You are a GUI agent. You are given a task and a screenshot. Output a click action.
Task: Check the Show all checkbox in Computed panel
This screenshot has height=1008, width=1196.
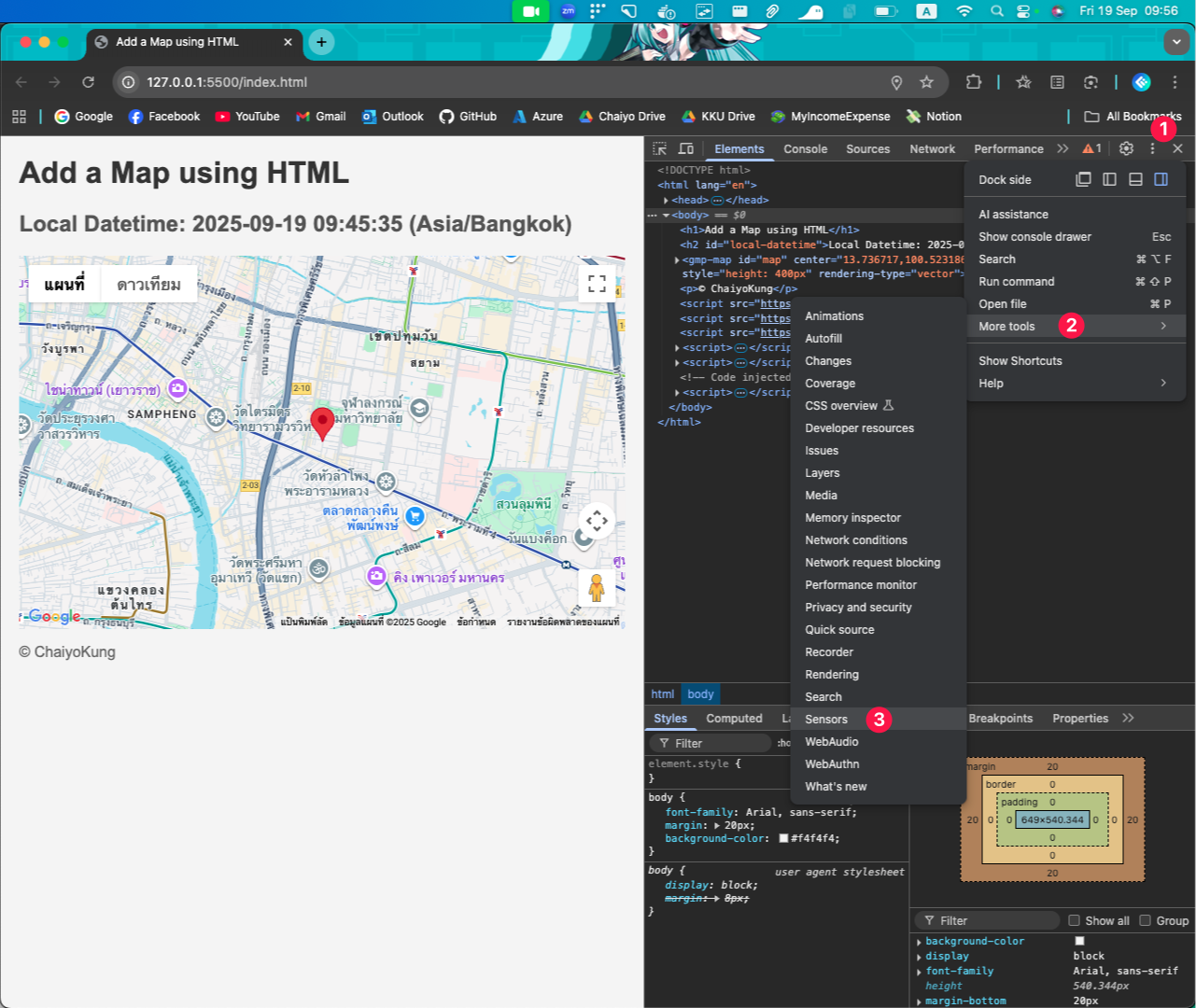point(1075,920)
